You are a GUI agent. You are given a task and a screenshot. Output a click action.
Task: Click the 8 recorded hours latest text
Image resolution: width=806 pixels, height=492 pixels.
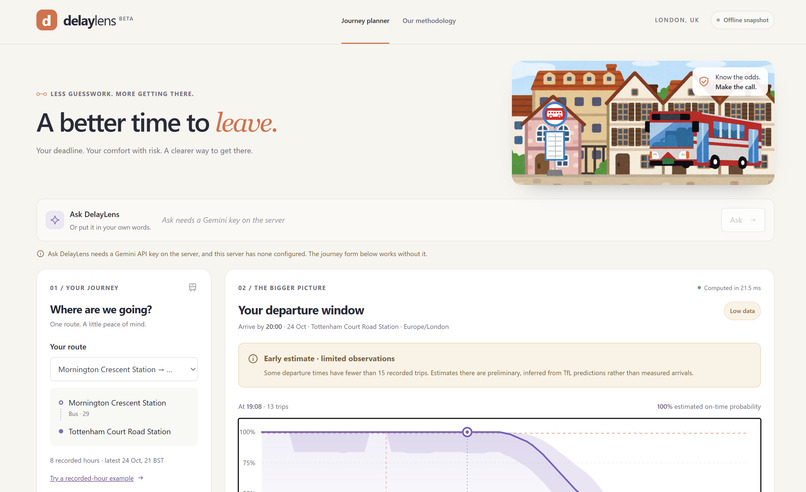click(107, 461)
